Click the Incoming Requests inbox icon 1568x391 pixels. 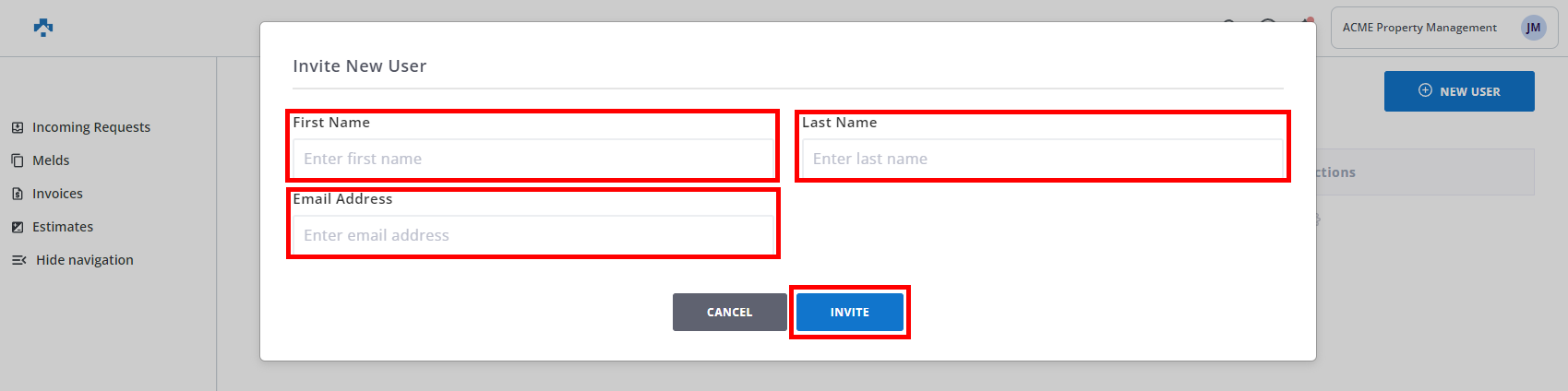(18, 127)
